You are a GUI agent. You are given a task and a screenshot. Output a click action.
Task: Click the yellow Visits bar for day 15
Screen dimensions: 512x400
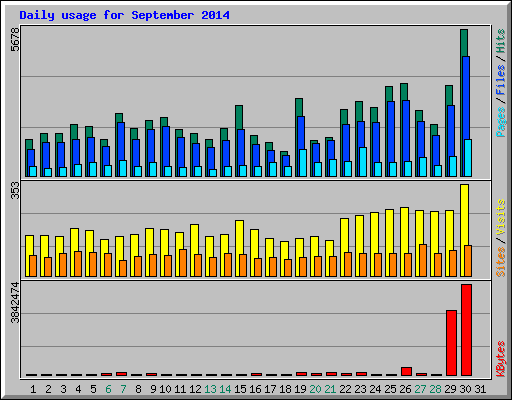click(239, 237)
